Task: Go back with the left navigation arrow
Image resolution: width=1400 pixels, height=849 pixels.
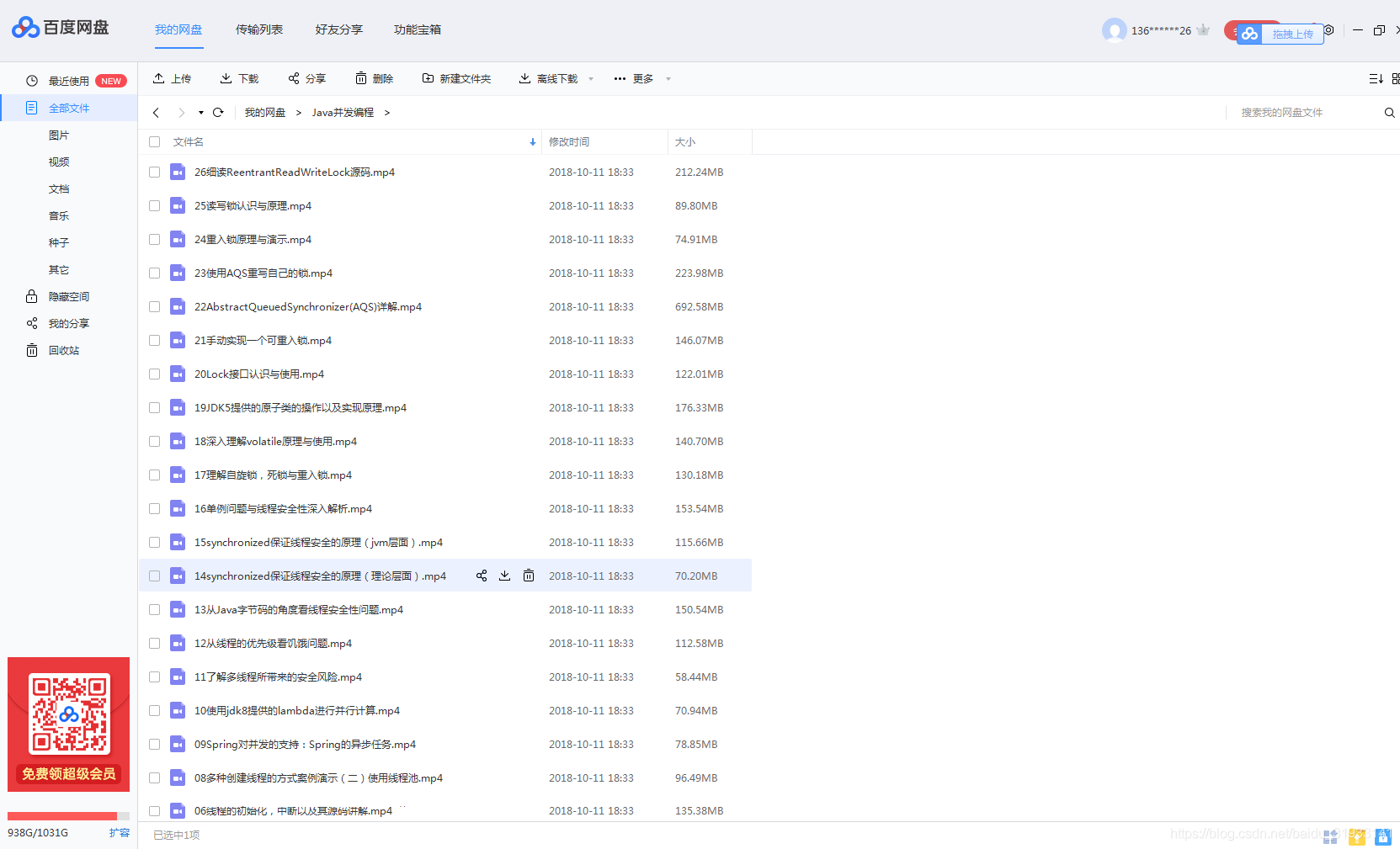Action: 156,113
